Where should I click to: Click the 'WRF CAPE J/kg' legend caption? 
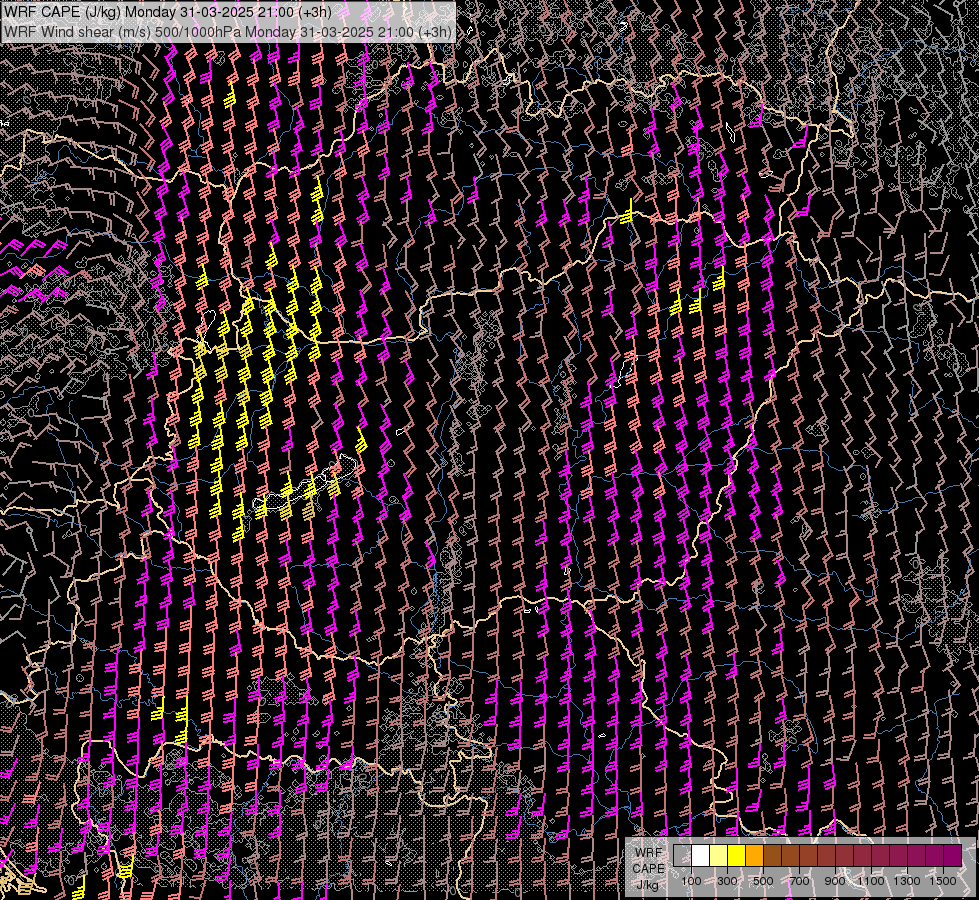(648, 868)
